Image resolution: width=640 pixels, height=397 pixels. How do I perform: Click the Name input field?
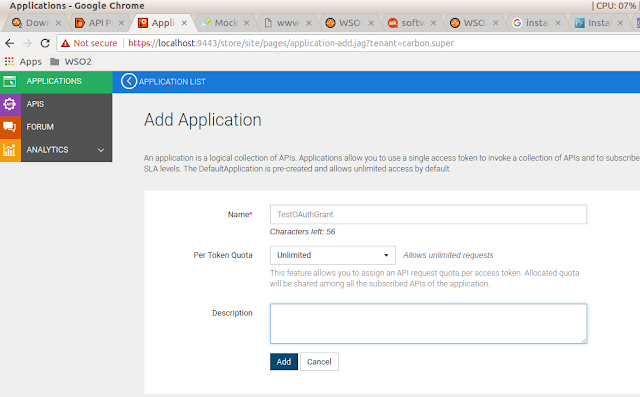pyautogui.click(x=428, y=214)
